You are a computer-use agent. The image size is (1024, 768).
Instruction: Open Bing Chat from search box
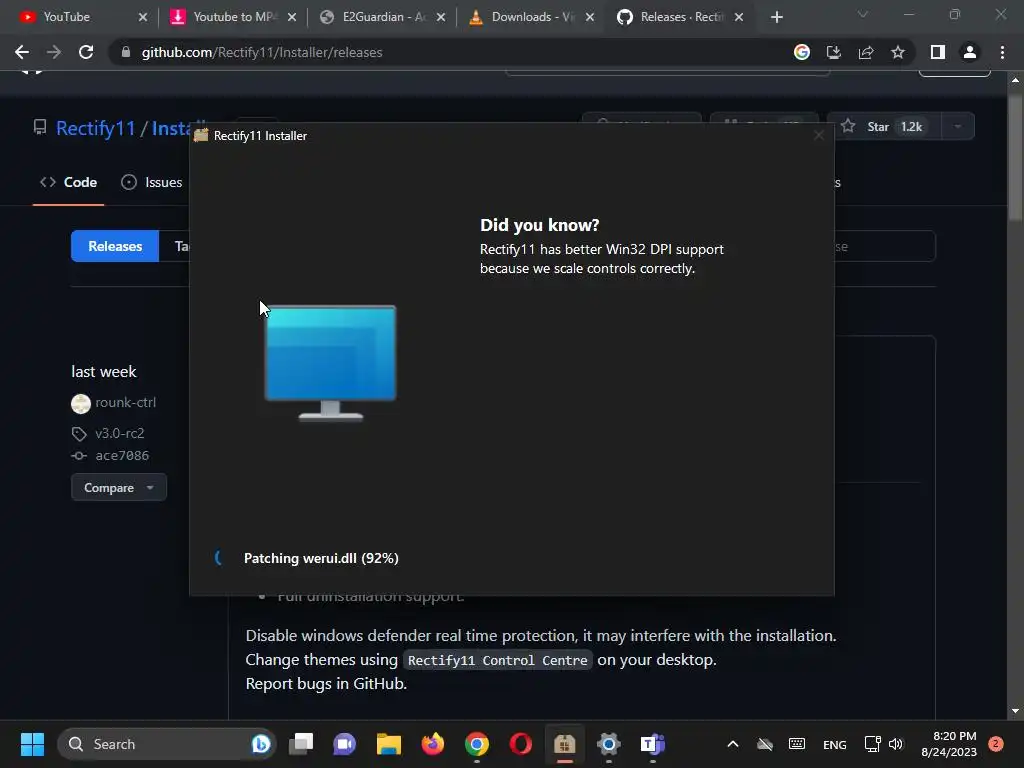(x=261, y=744)
